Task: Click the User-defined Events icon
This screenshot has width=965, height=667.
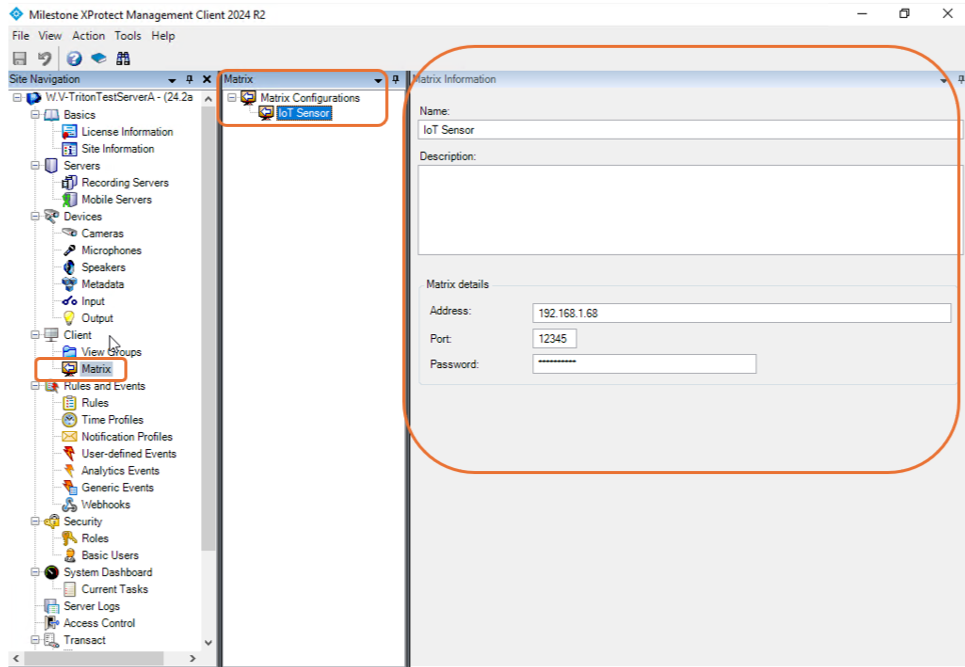Action: point(70,453)
